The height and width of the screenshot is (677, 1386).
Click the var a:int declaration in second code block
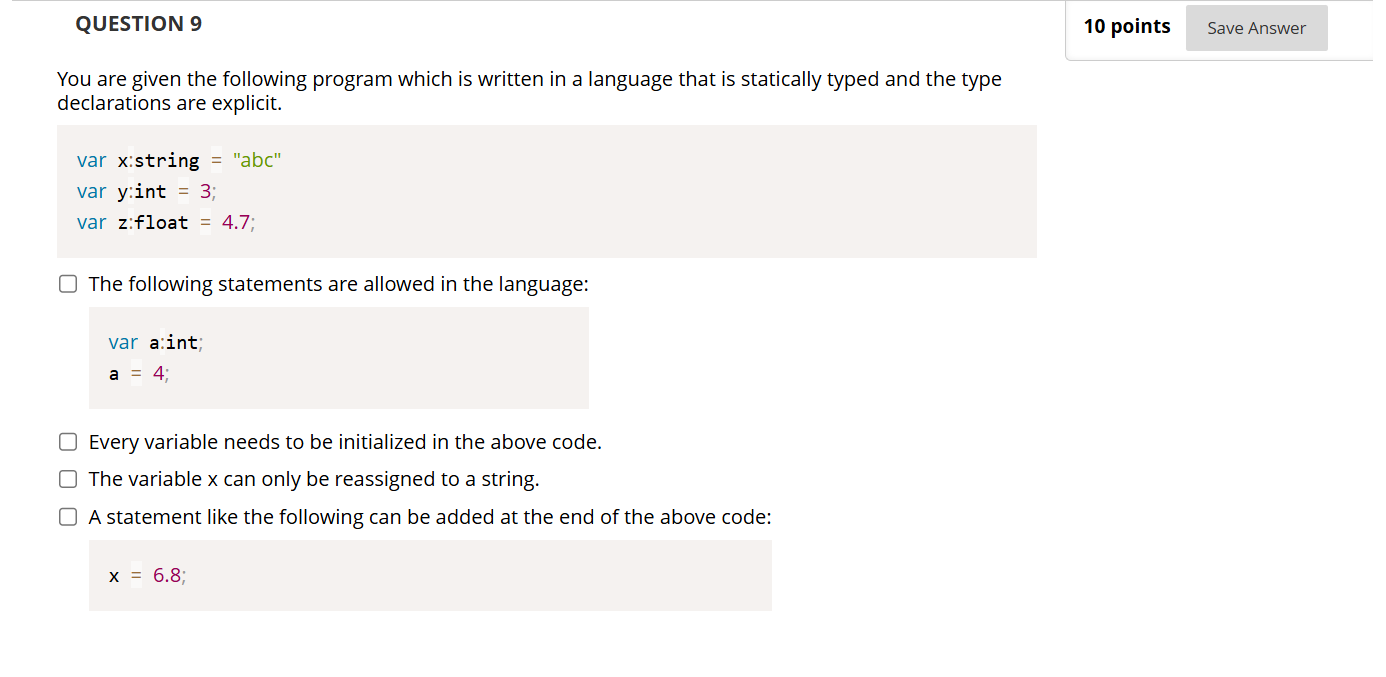tap(155, 342)
